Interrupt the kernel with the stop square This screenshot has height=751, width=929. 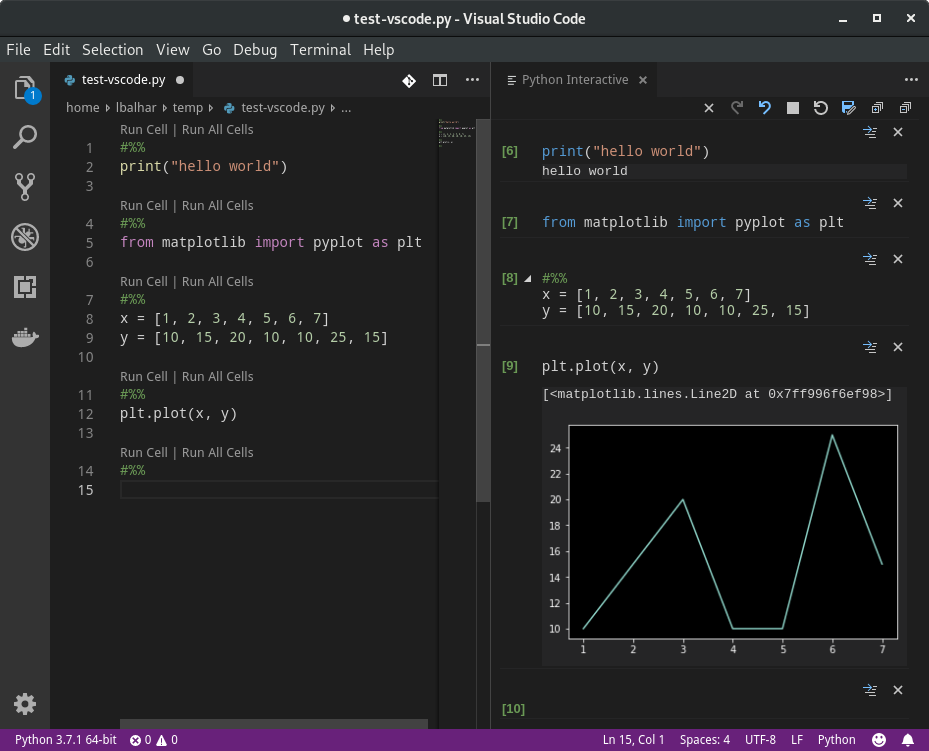click(793, 108)
